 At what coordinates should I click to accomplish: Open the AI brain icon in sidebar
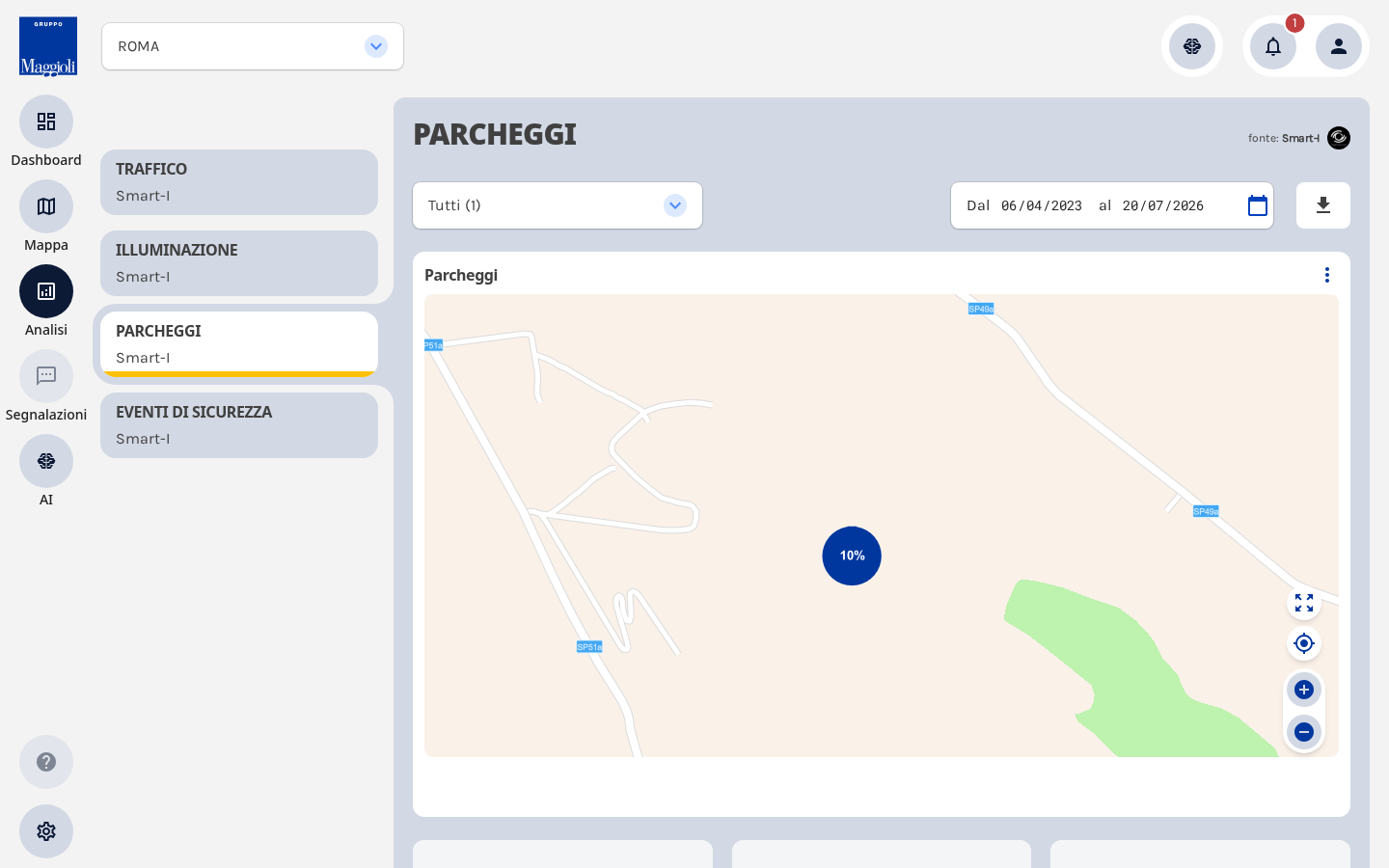point(46,461)
